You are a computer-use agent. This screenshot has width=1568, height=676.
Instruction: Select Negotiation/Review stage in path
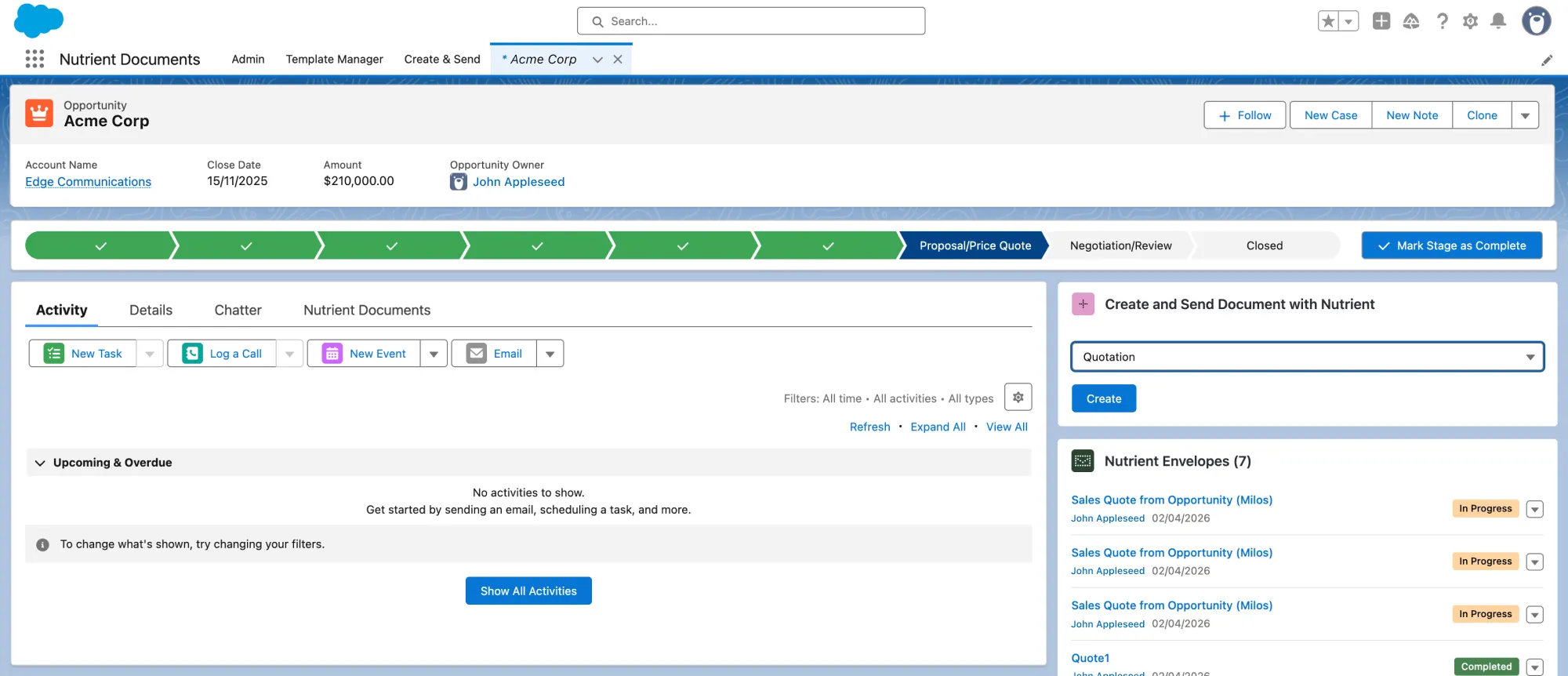(1120, 245)
